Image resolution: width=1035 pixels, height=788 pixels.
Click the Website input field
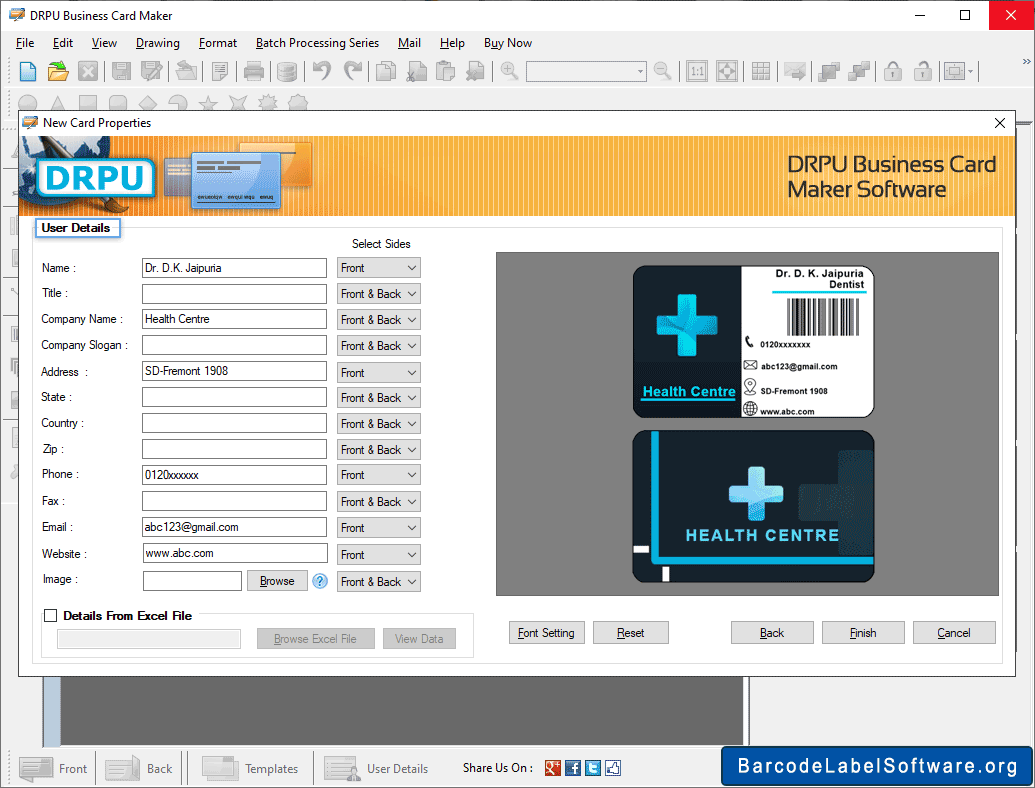click(234, 553)
